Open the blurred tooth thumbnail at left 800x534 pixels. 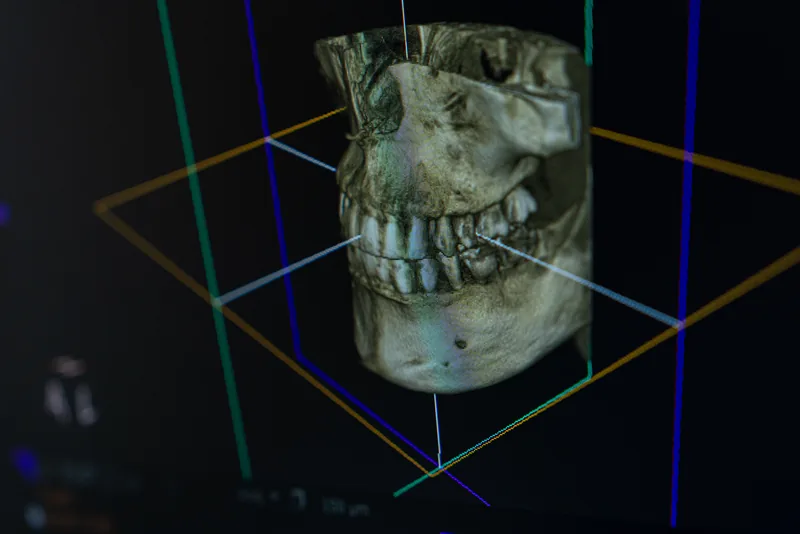coord(70,391)
